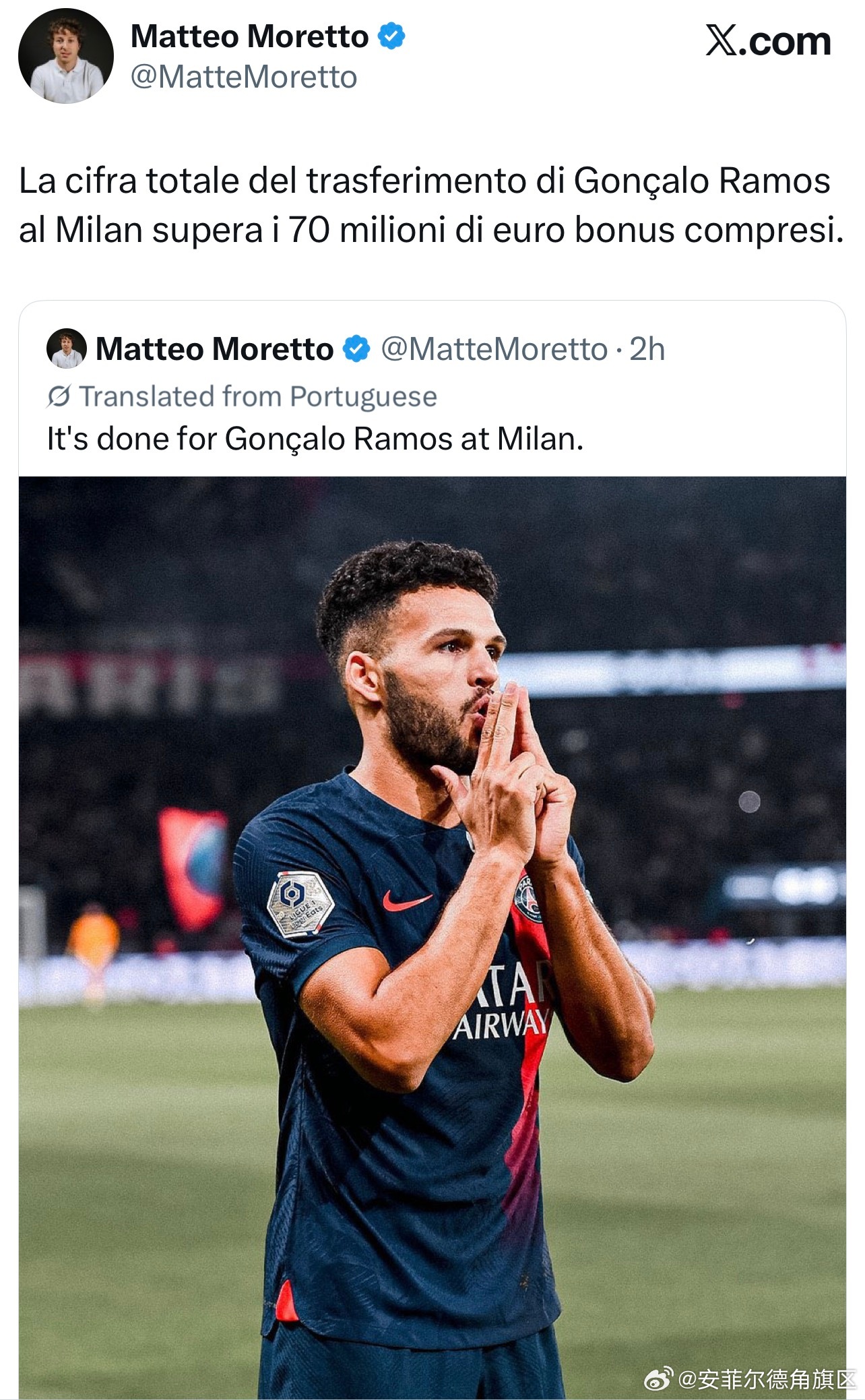This screenshot has width=865, height=1400.
Task: Open the Gonçalo Ramos photo in the quoted tweet
Action: pyautogui.click(x=433, y=938)
